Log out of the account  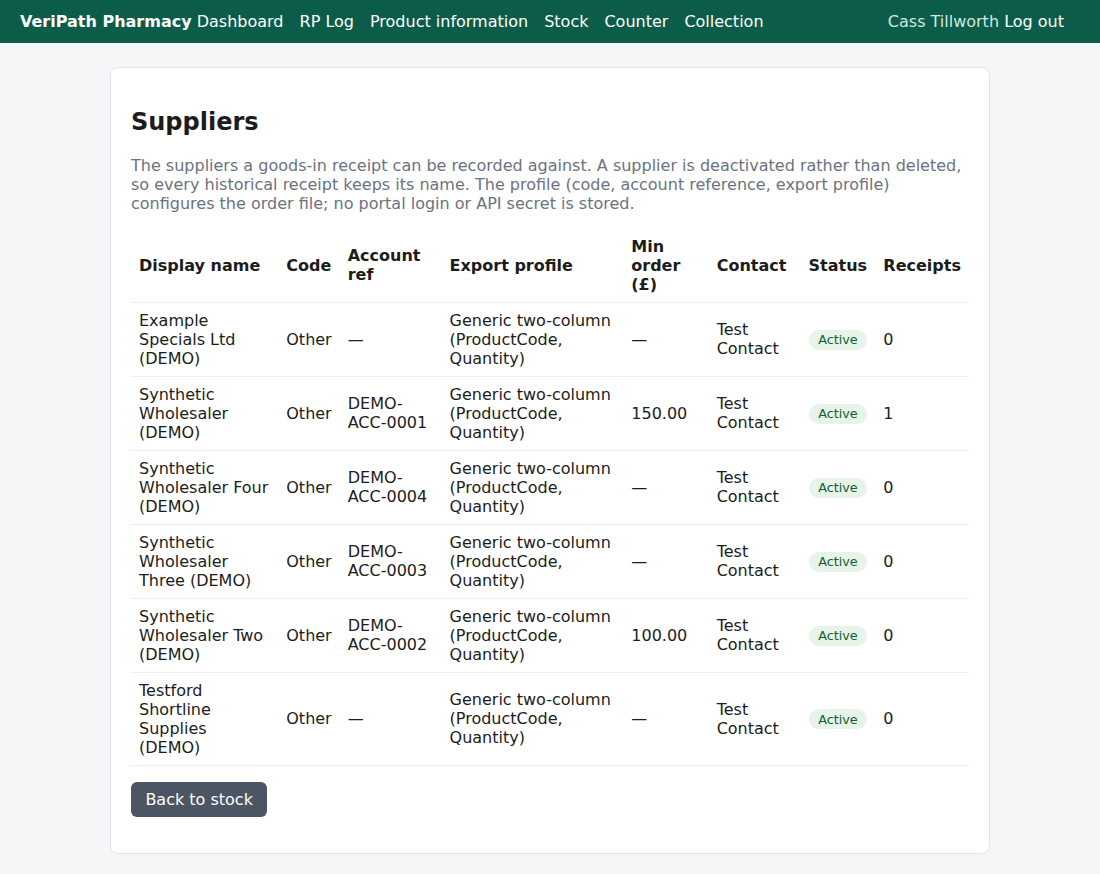click(x=1034, y=21)
